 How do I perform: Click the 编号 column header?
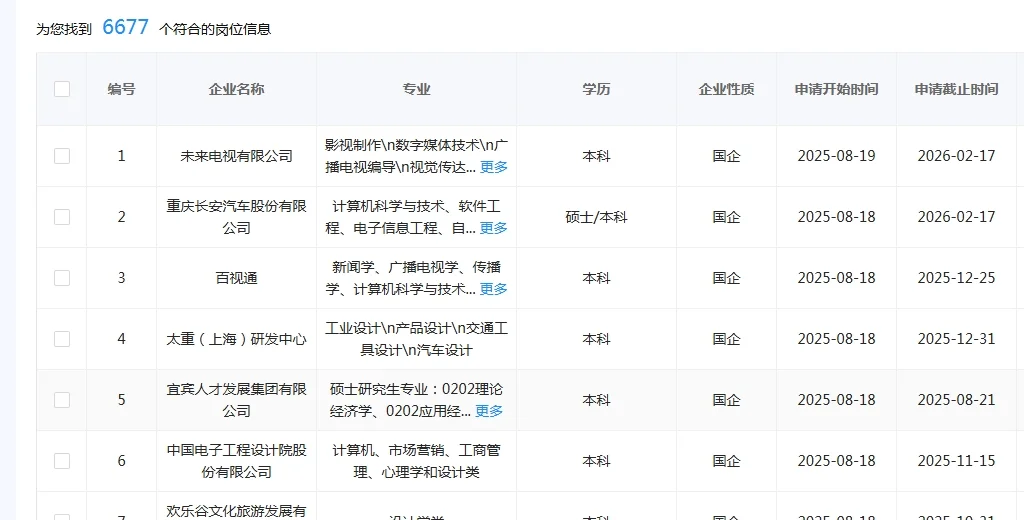coord(121,89)
